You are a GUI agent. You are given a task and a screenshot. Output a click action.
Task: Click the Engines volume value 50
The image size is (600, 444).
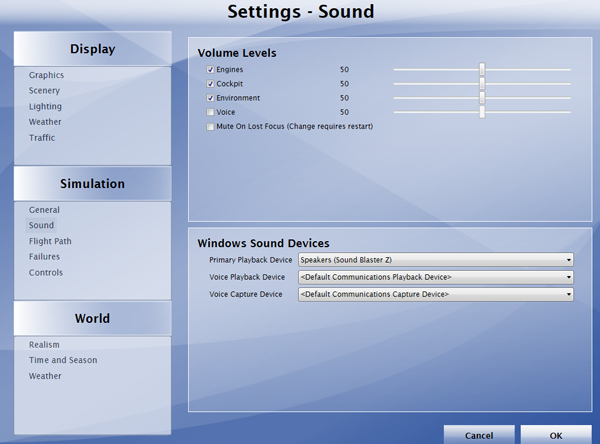pyautogui.click(x=344, y=70)
